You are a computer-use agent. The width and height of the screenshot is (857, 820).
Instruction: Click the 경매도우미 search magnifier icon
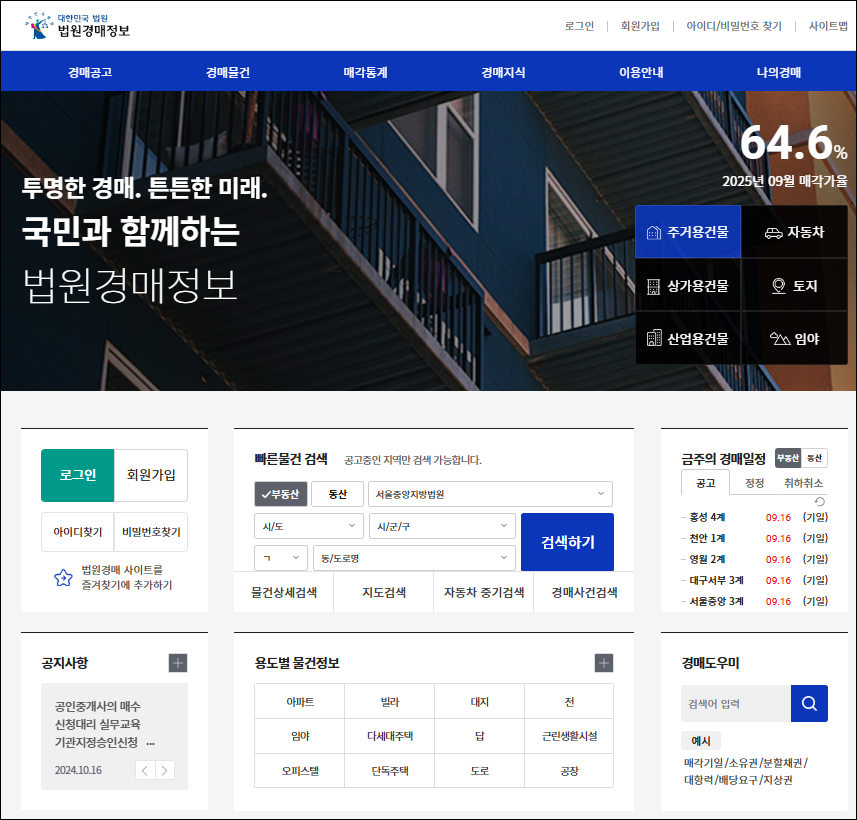[809, 703]
